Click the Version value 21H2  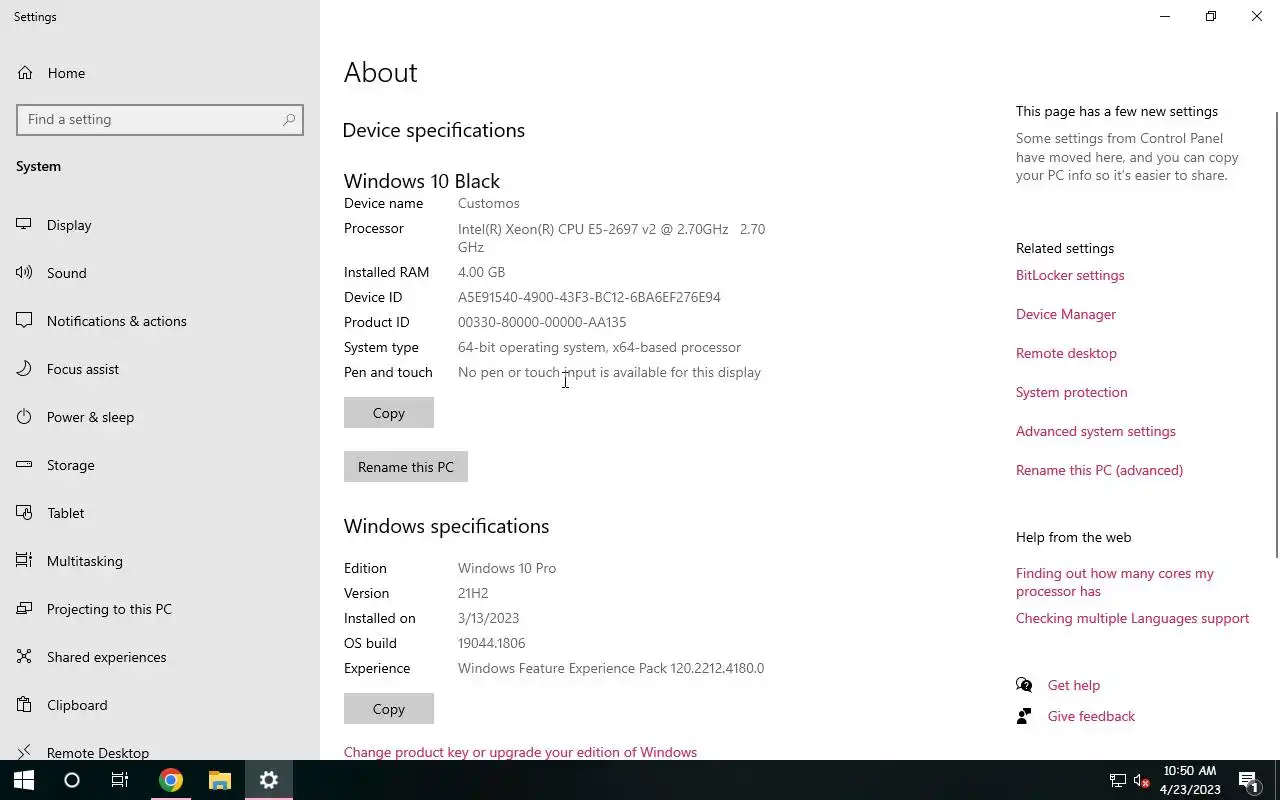click(473, 593)
